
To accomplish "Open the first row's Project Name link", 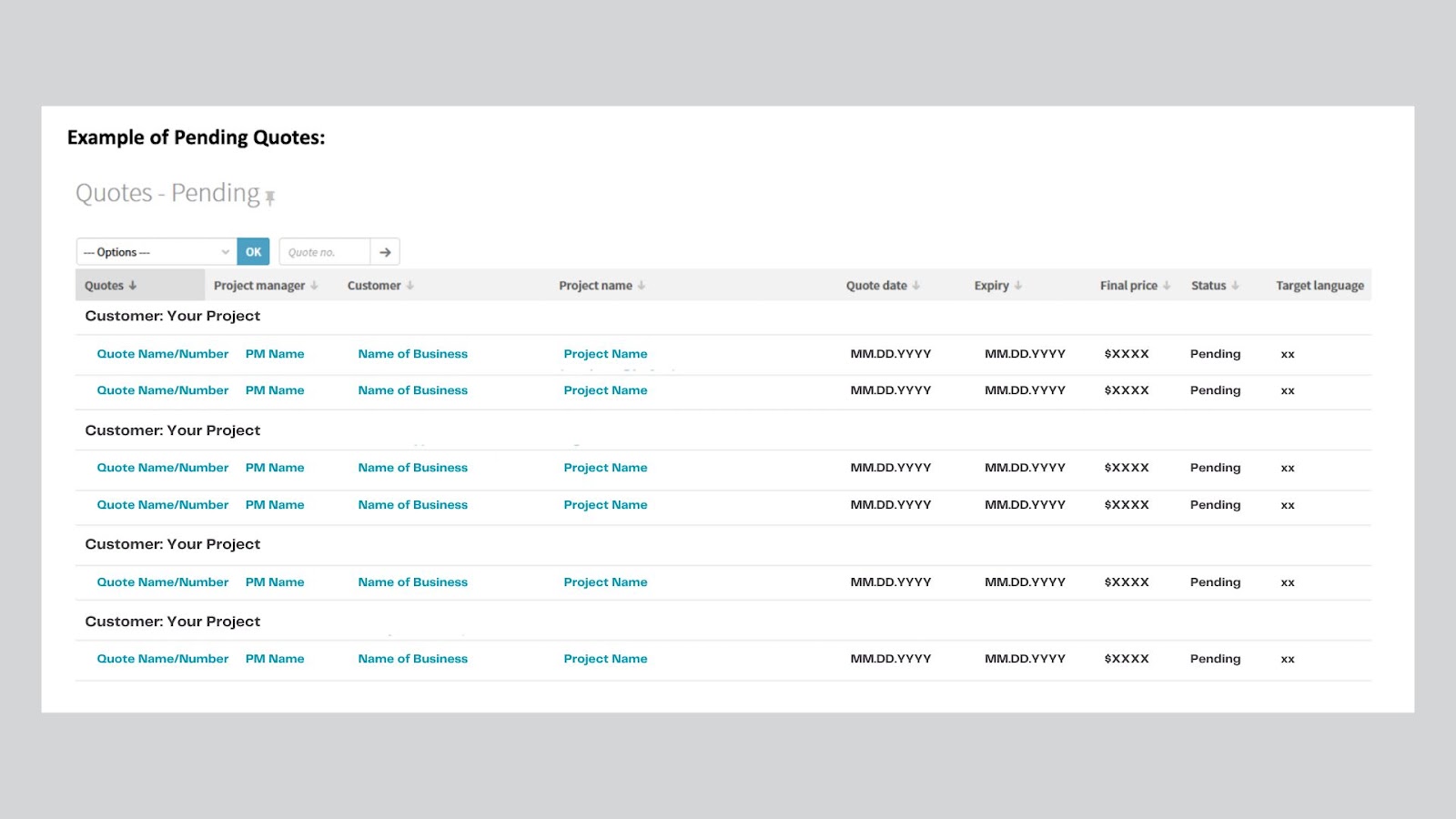I will click(x=605, y=354).
